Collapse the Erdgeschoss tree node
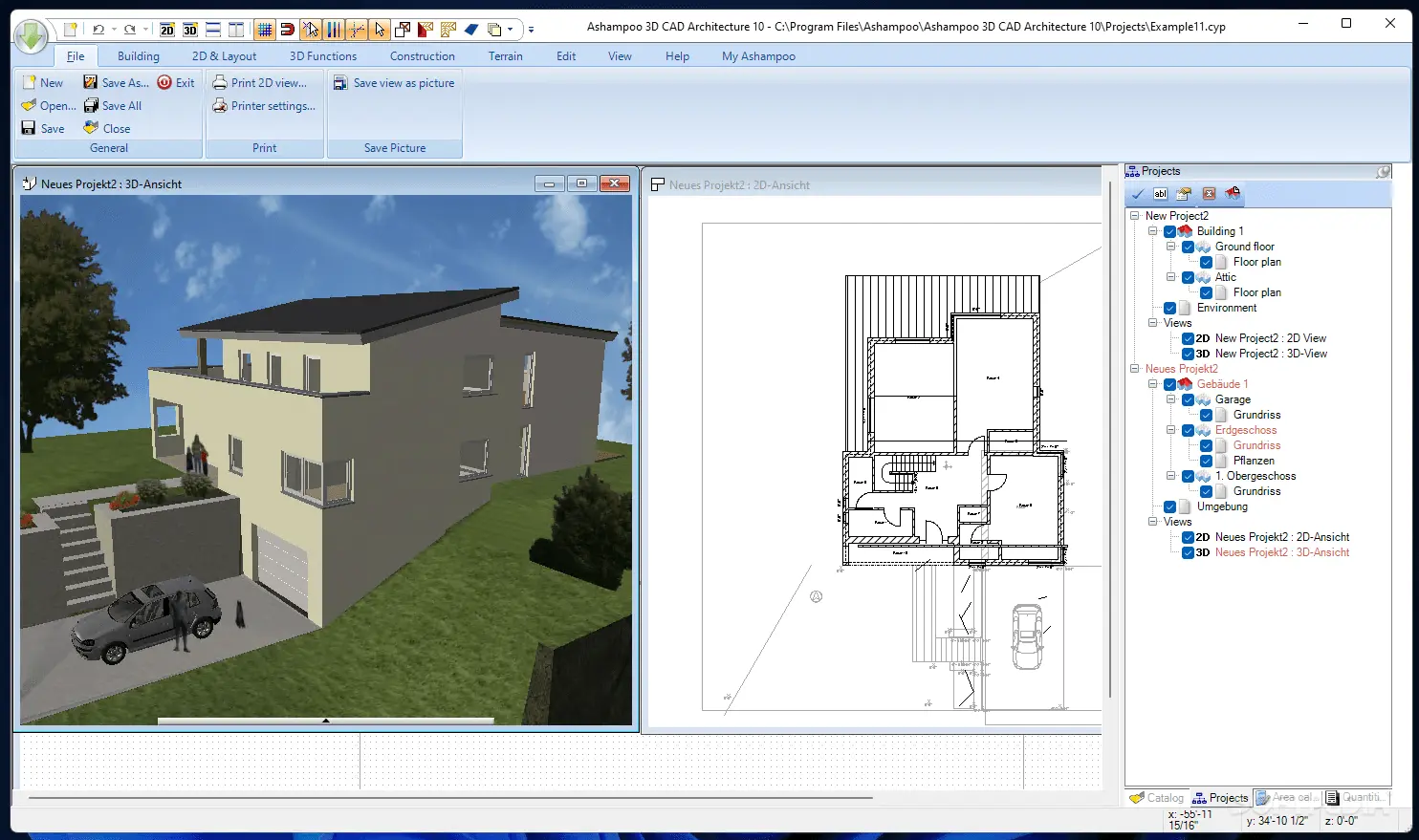This screenshot has width=1419, height=840. [1171, 430]
